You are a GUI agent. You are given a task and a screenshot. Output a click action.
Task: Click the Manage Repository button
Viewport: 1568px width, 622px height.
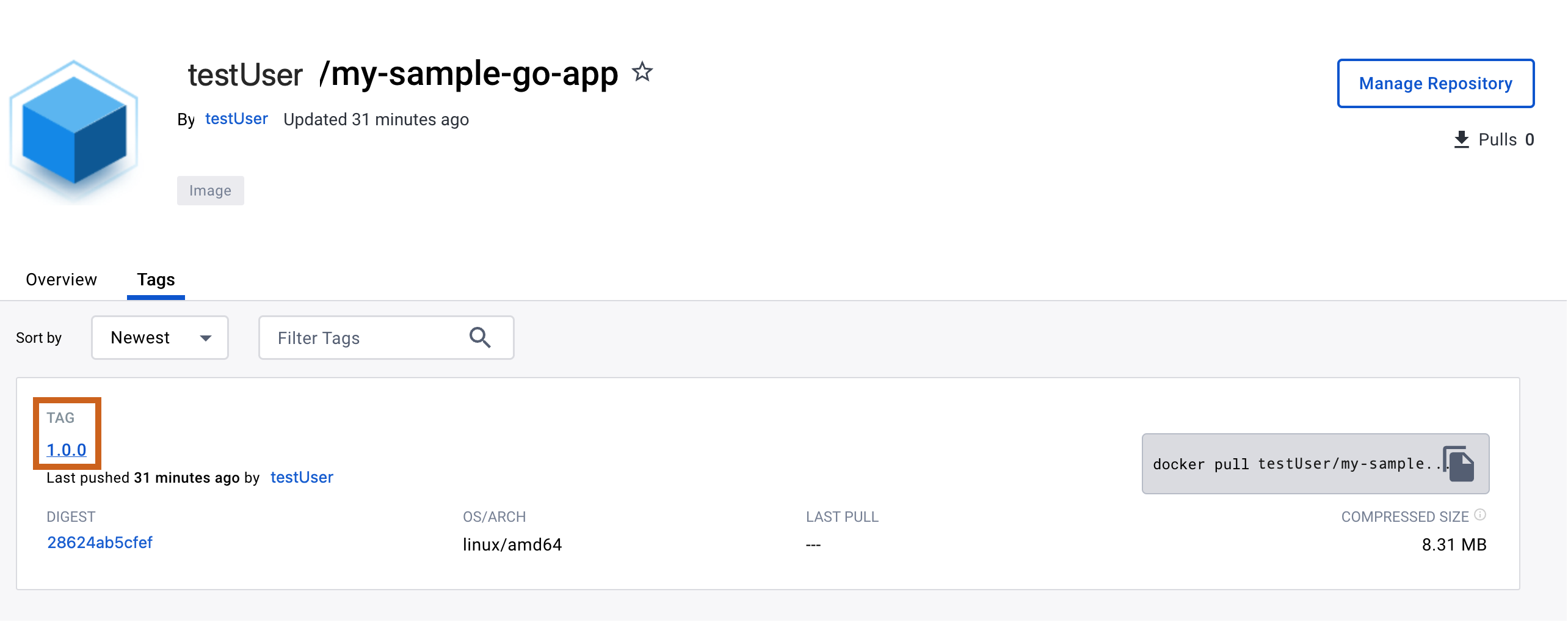1435,84
